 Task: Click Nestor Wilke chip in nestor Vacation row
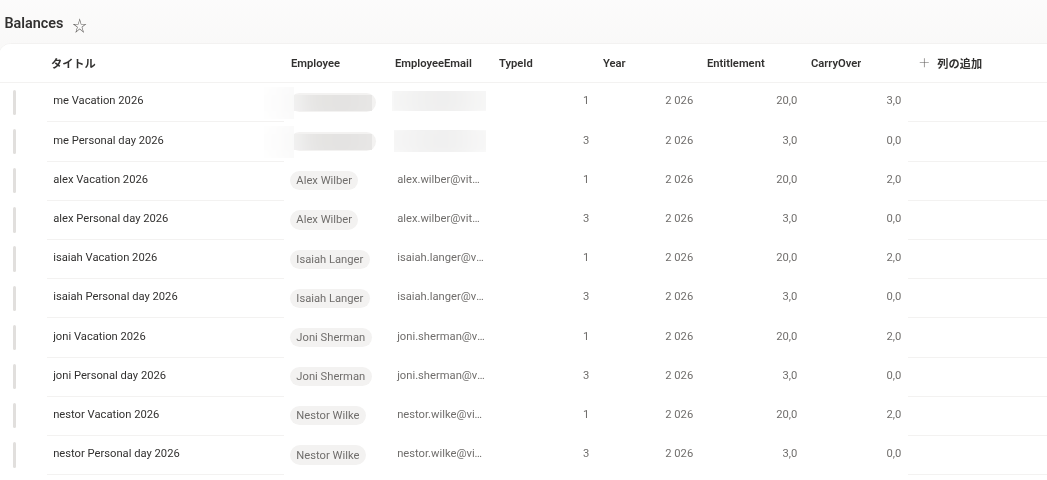point(327,415)
